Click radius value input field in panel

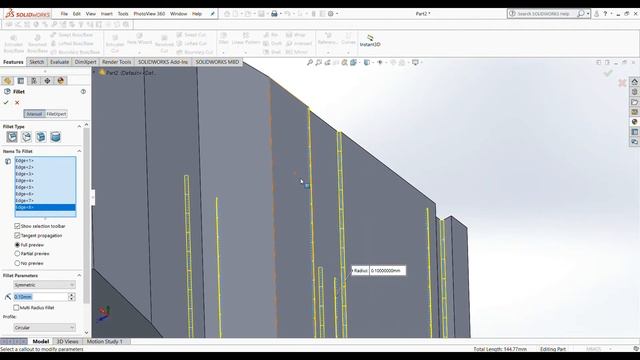click(40, 297)
